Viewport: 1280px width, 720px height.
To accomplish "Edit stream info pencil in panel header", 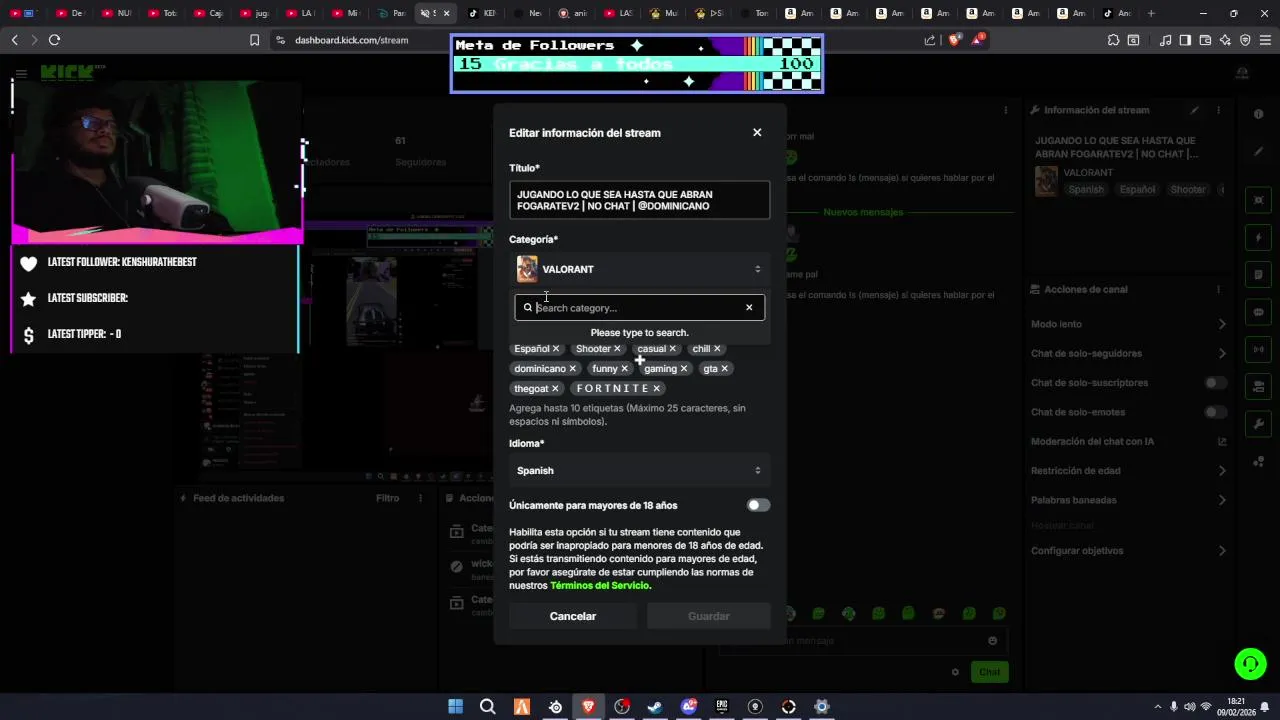I will coord(1194,110).
